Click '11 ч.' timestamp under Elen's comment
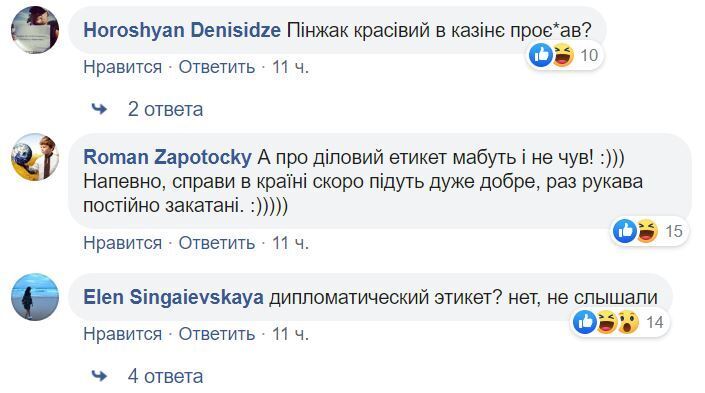The width and height of the screenshot is (705, 393). coord(290,334)
